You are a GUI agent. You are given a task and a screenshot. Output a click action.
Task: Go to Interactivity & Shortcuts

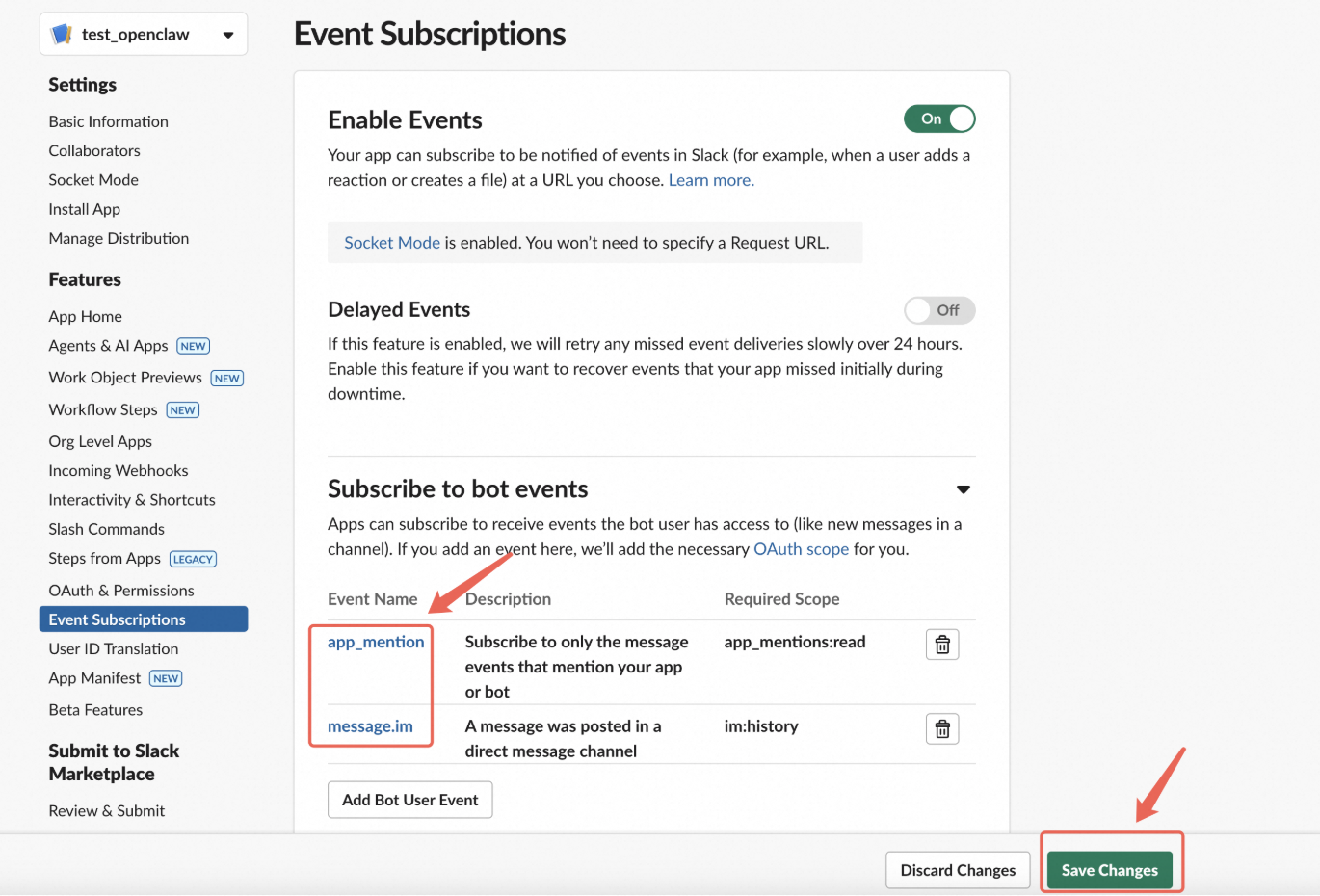coord(132,500)
